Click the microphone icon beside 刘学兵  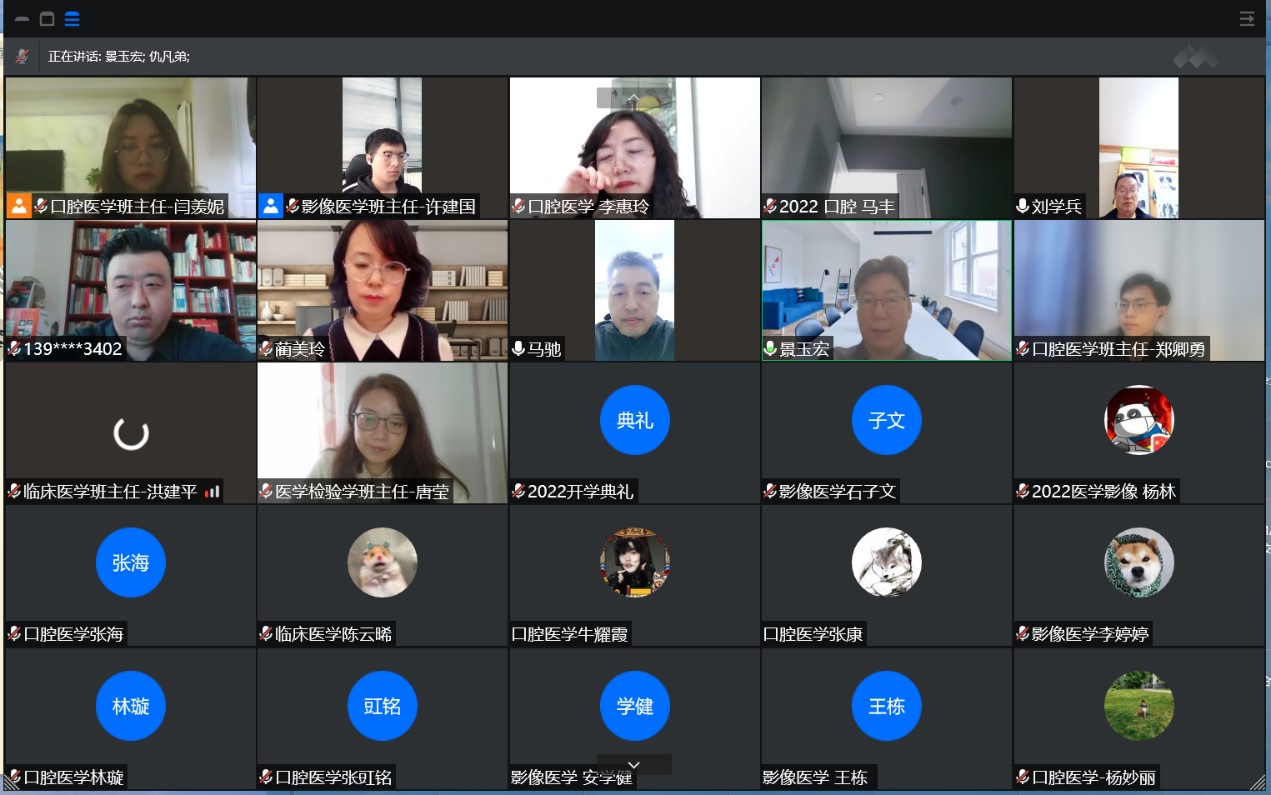pos(1023,207)
